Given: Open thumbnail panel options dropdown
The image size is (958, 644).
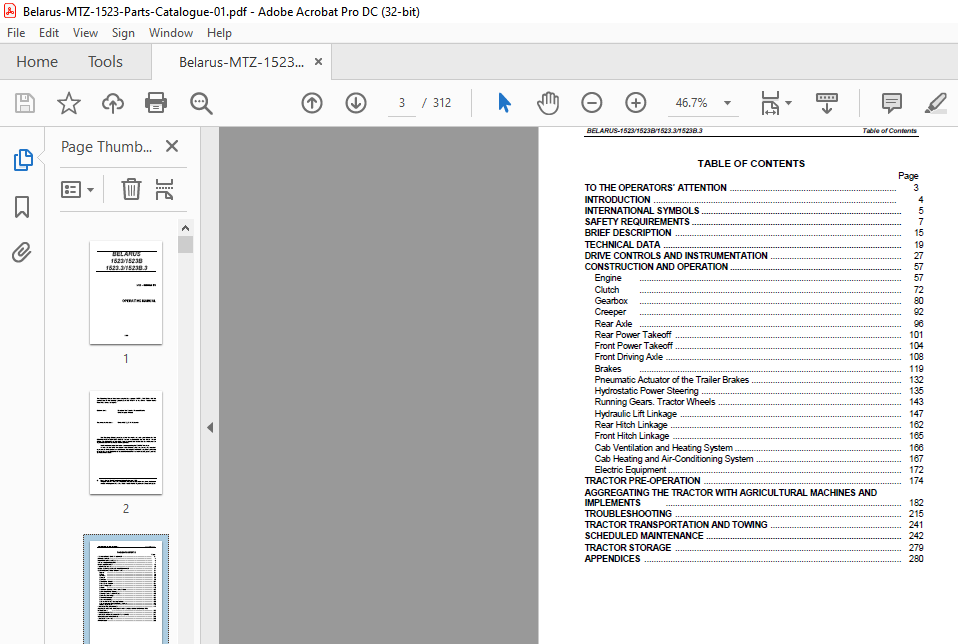Looking at the screenshot, I should tap(77, 189).
